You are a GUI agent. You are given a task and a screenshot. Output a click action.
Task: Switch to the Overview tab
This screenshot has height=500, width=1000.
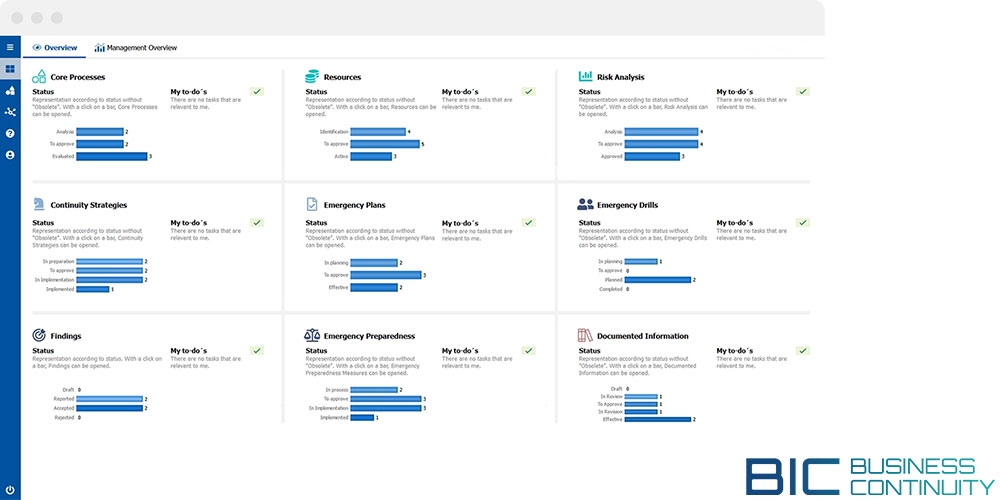click(x=55, y=48)
